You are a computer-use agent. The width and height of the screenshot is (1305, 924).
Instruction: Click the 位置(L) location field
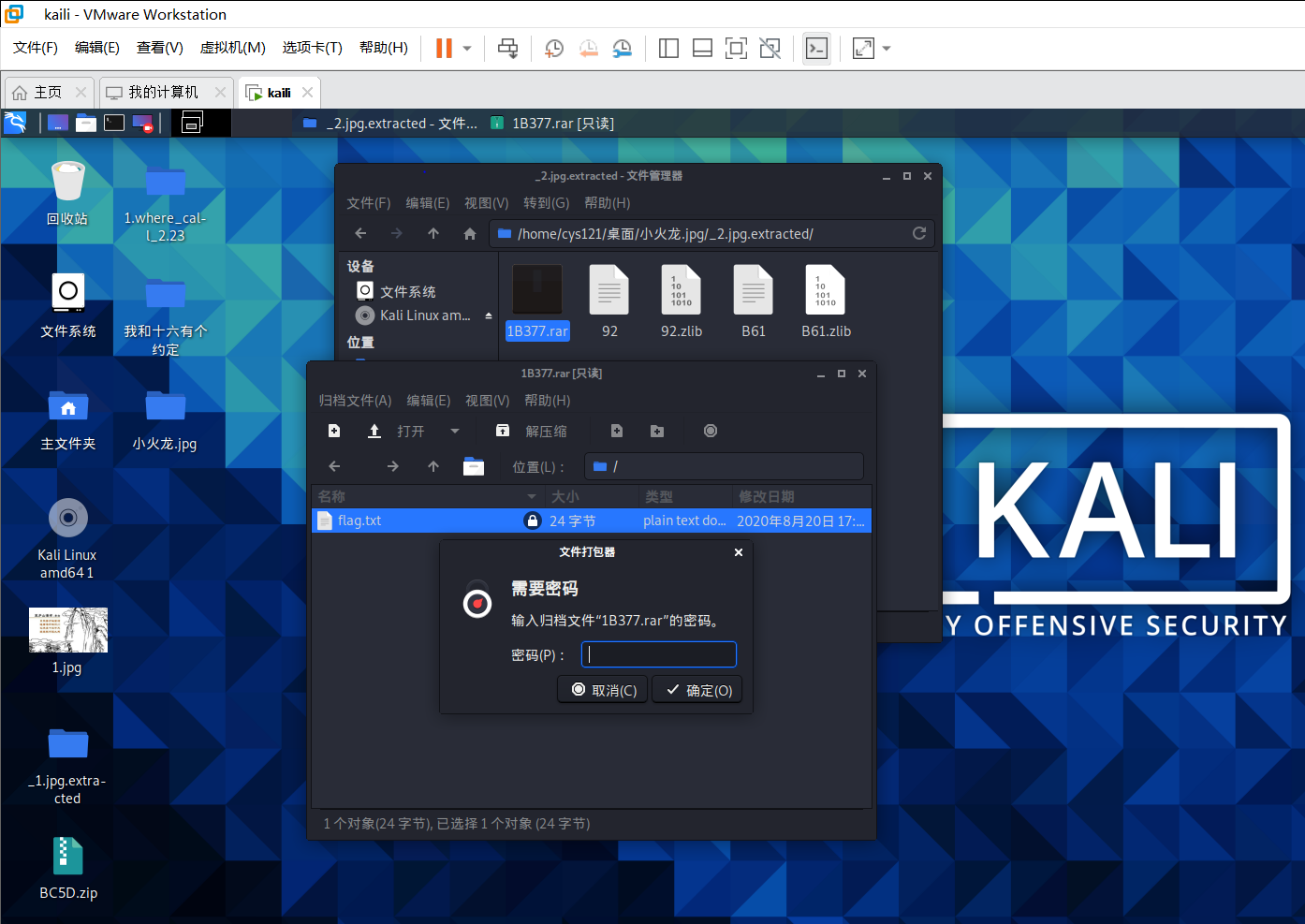(x=724, y=466)
